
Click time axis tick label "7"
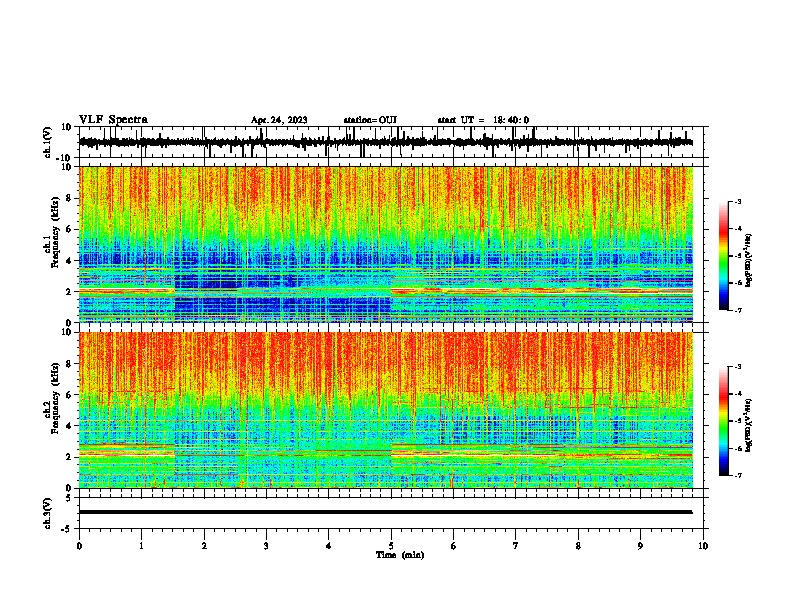[x=516, y=546]
